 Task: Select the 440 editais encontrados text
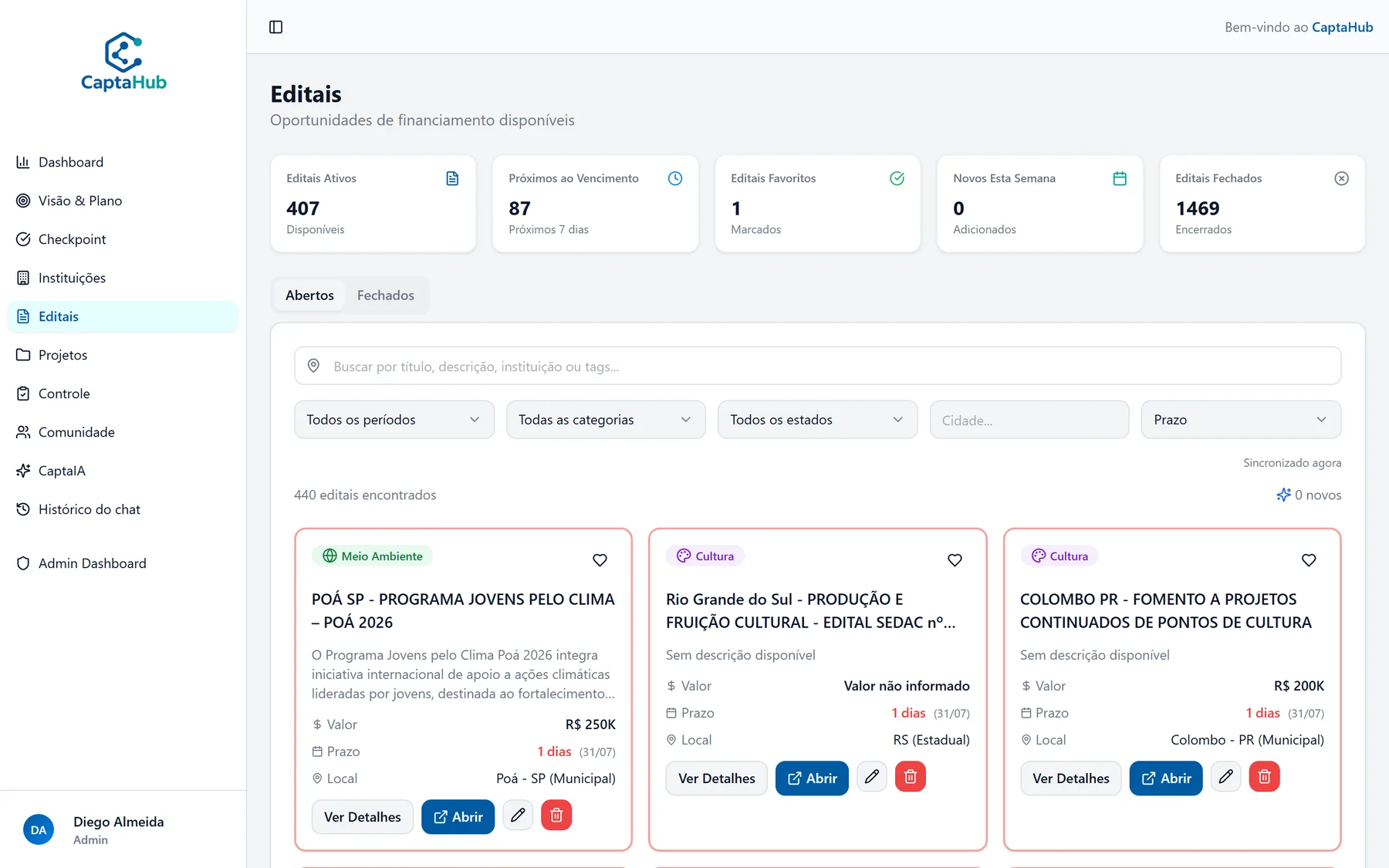click(x=365, y=495)
